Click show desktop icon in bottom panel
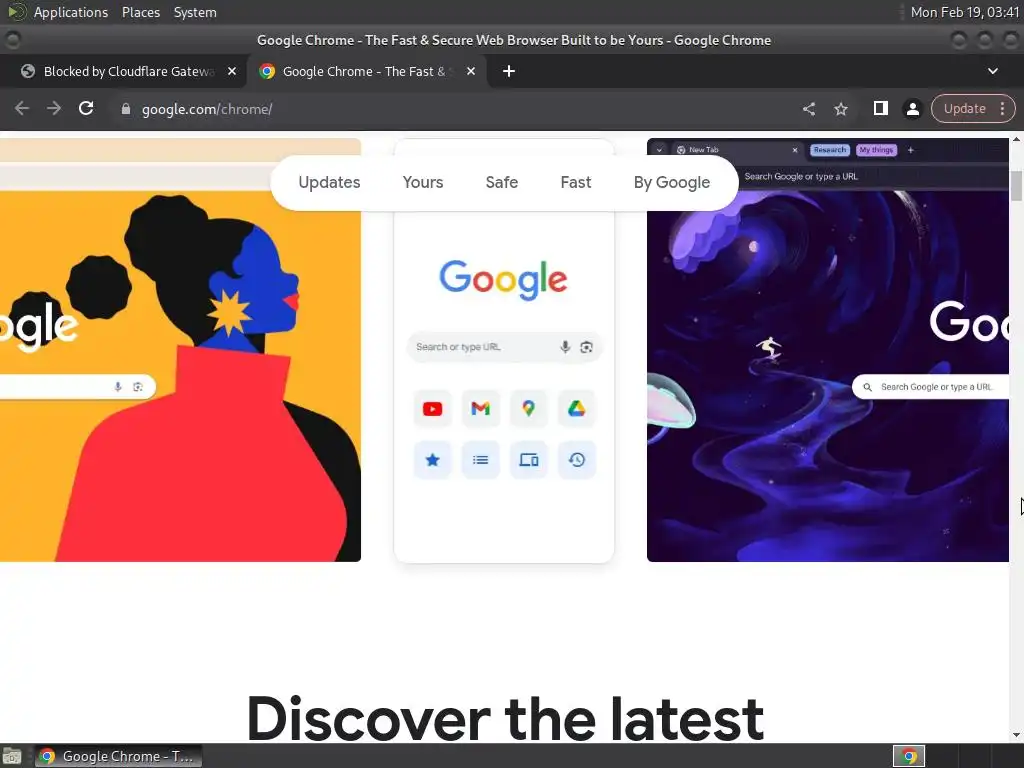Screen dimensions: 1024x768 point(11,756)
